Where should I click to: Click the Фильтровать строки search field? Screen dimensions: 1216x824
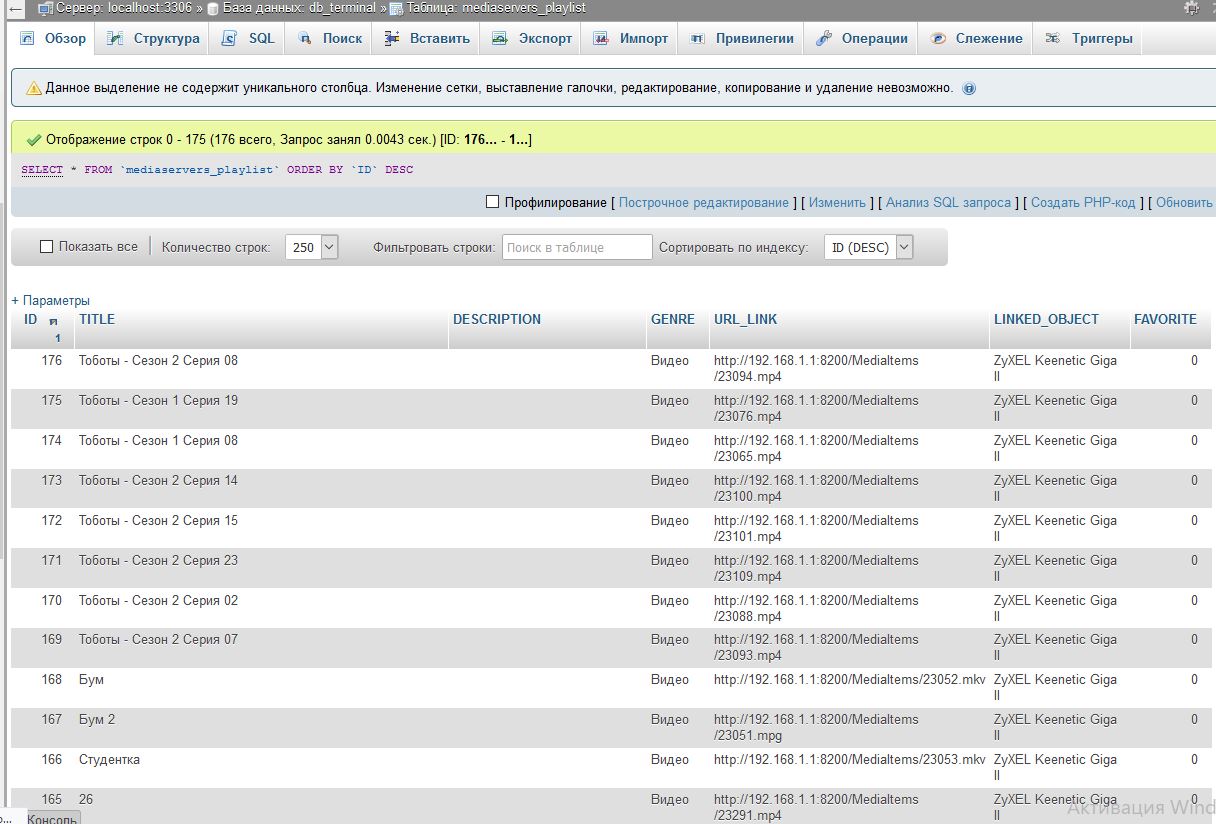[577, 247]
